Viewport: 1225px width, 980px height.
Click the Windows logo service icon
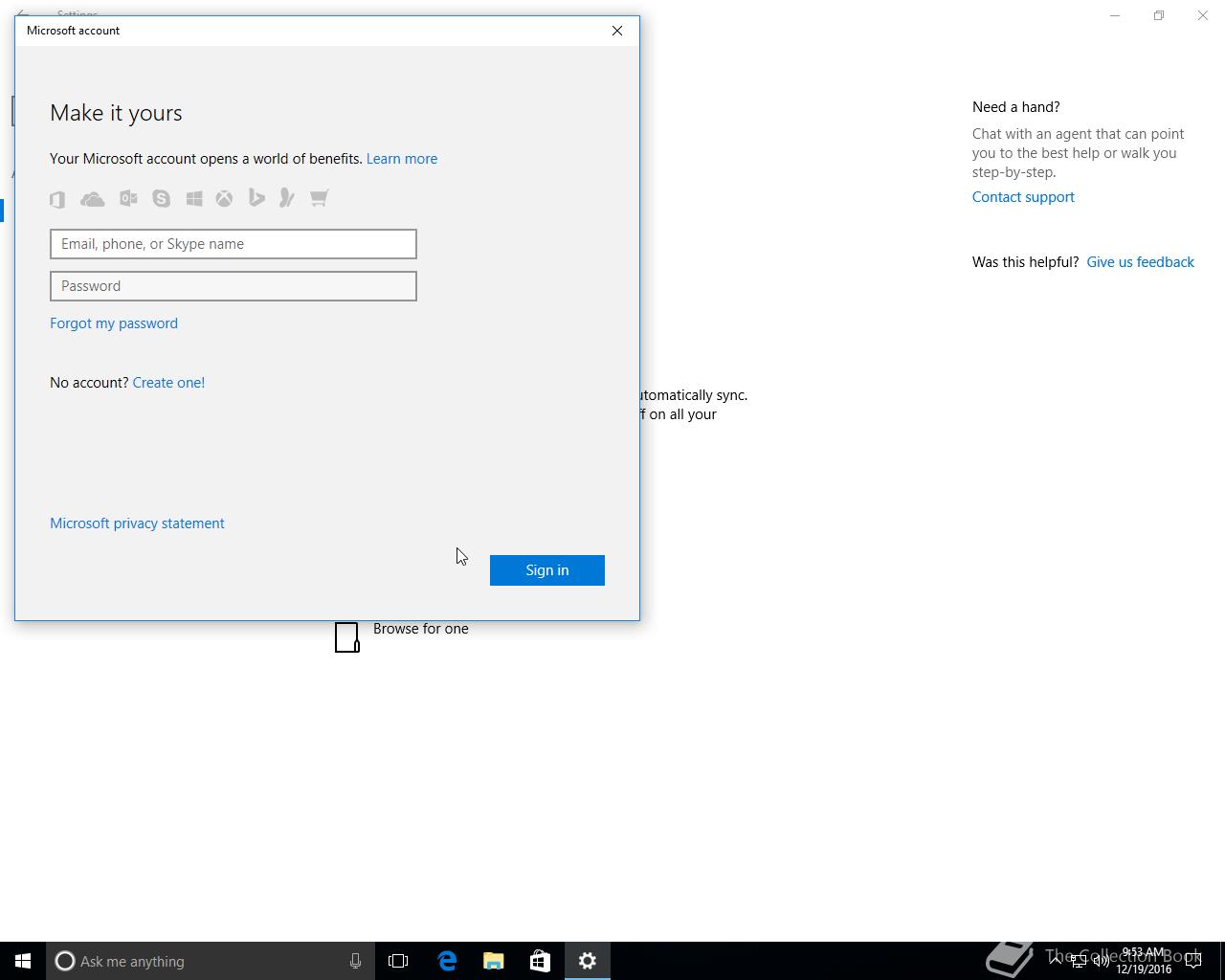[194, 198]
